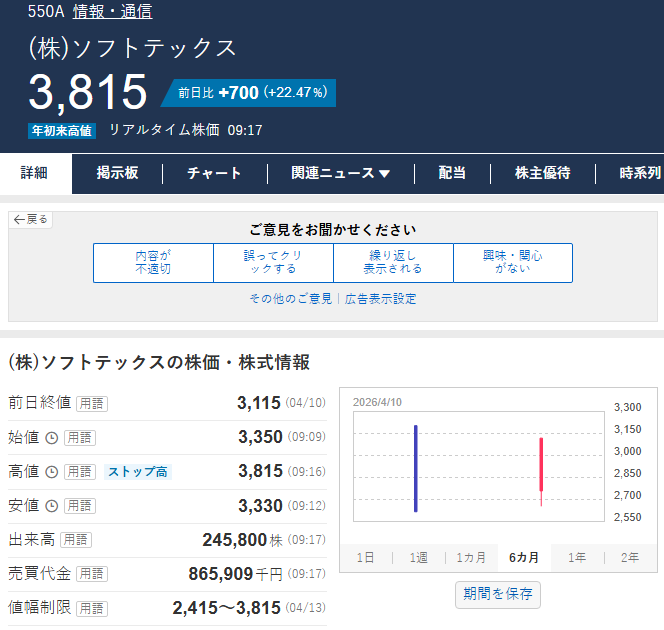This screenshot has height=630, width=664.
Task: Click the 安値 value 3,330
Action: coord(260,506)
